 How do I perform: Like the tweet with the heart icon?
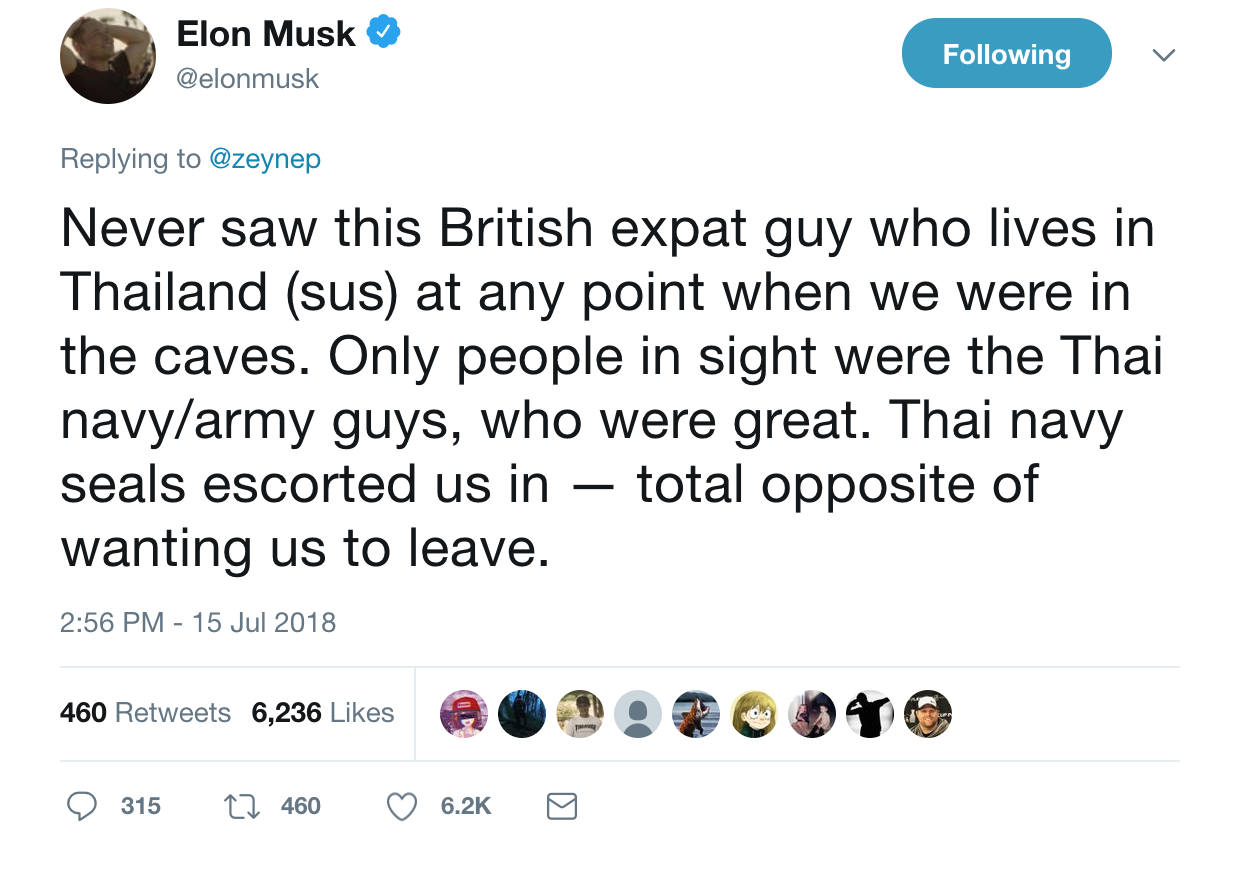point(402,806)
